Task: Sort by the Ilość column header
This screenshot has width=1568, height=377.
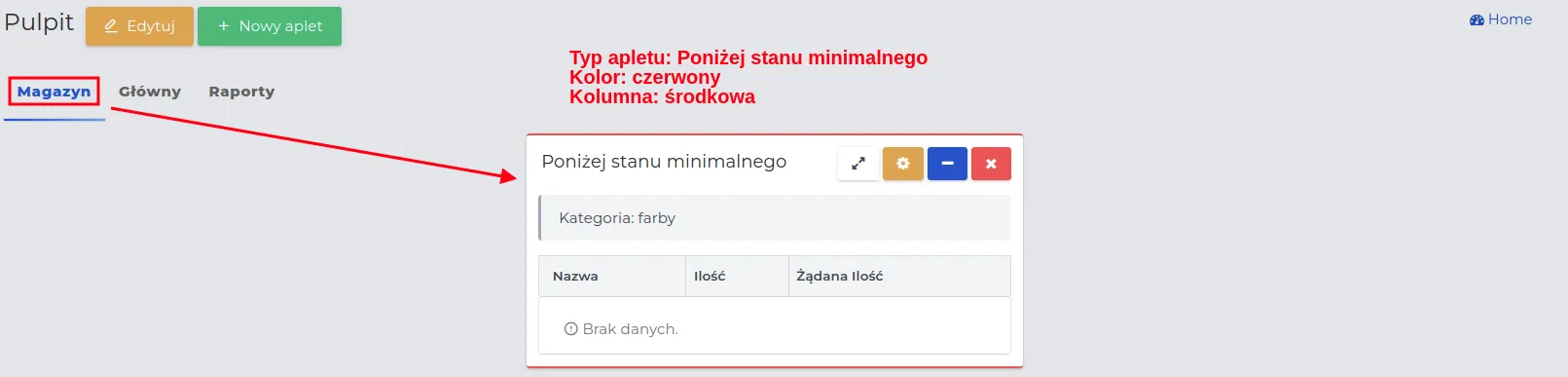Action: (737, 277)
